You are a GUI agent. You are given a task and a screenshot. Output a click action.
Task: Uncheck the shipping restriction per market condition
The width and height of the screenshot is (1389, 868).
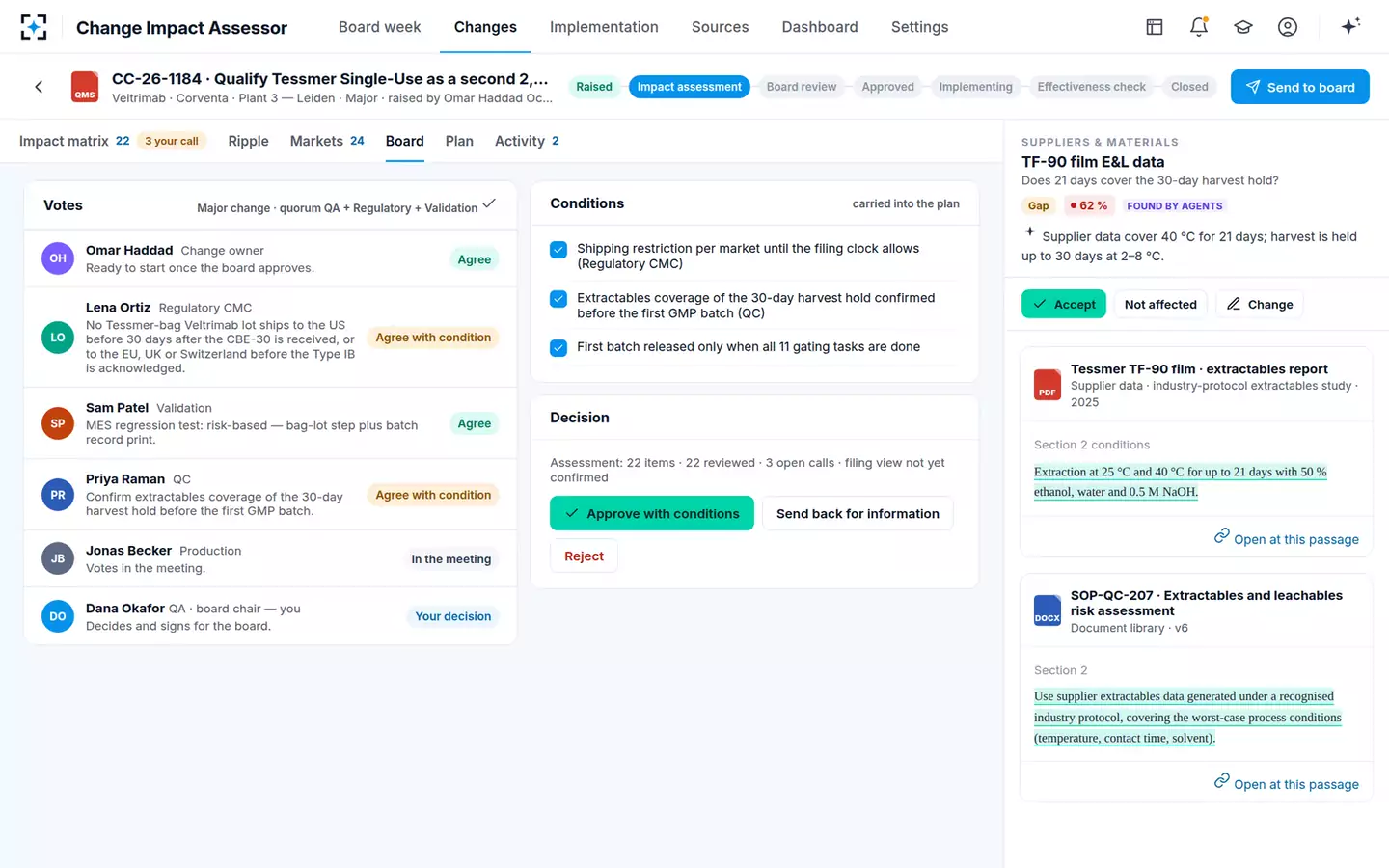[558, 250]
